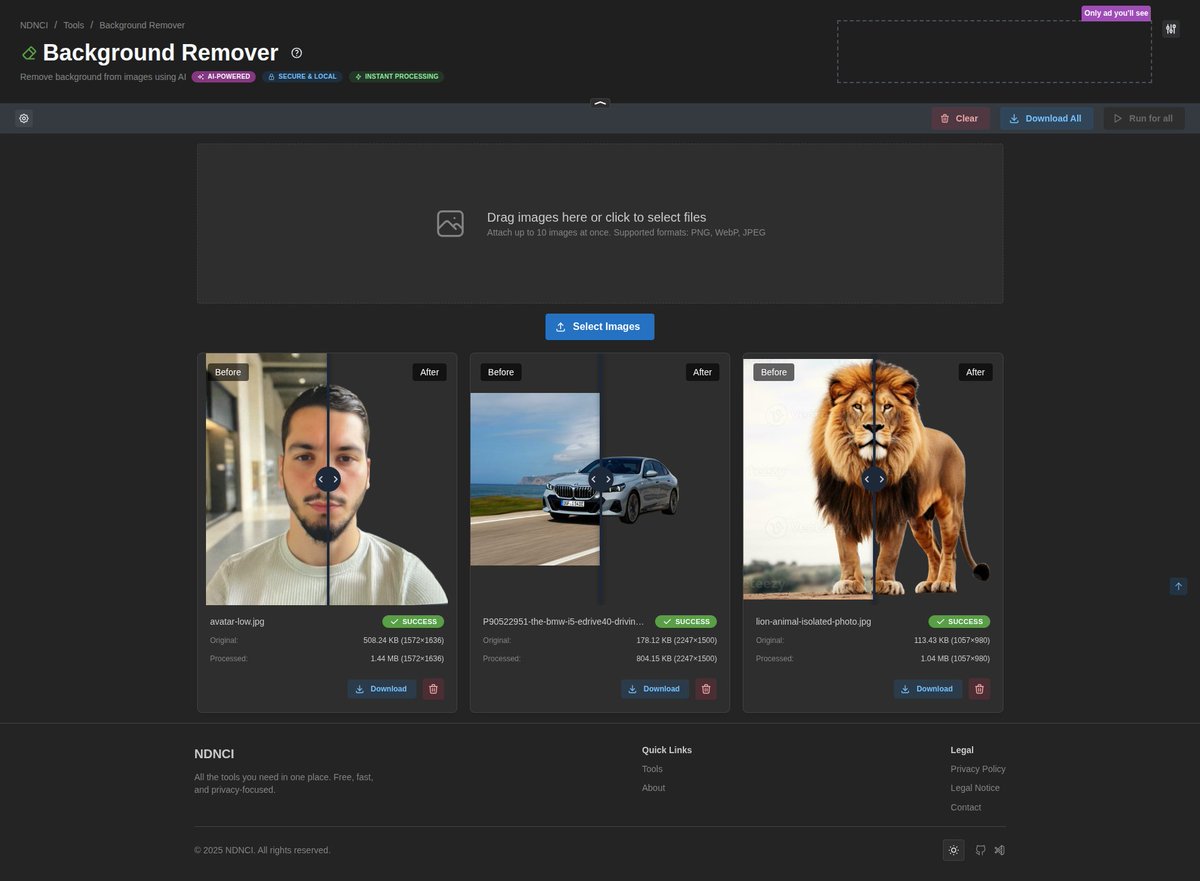Open the About footer link

(x=653, y=788)
